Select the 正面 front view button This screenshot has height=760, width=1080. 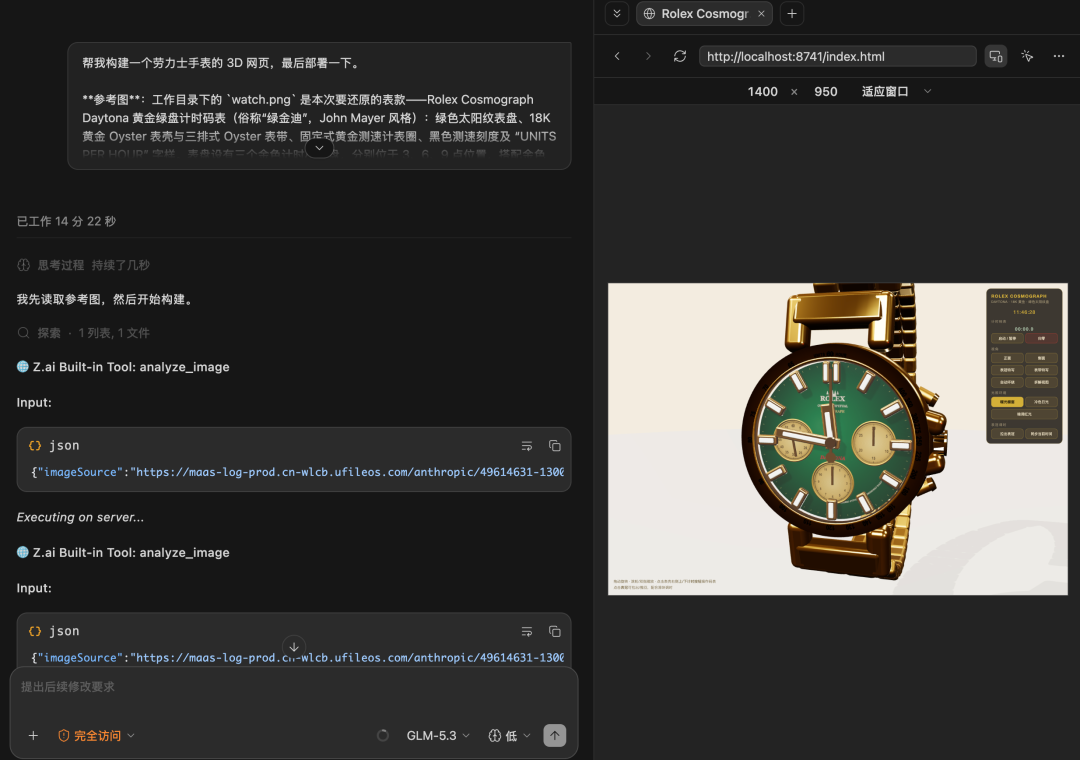[x=1007, y=358]
